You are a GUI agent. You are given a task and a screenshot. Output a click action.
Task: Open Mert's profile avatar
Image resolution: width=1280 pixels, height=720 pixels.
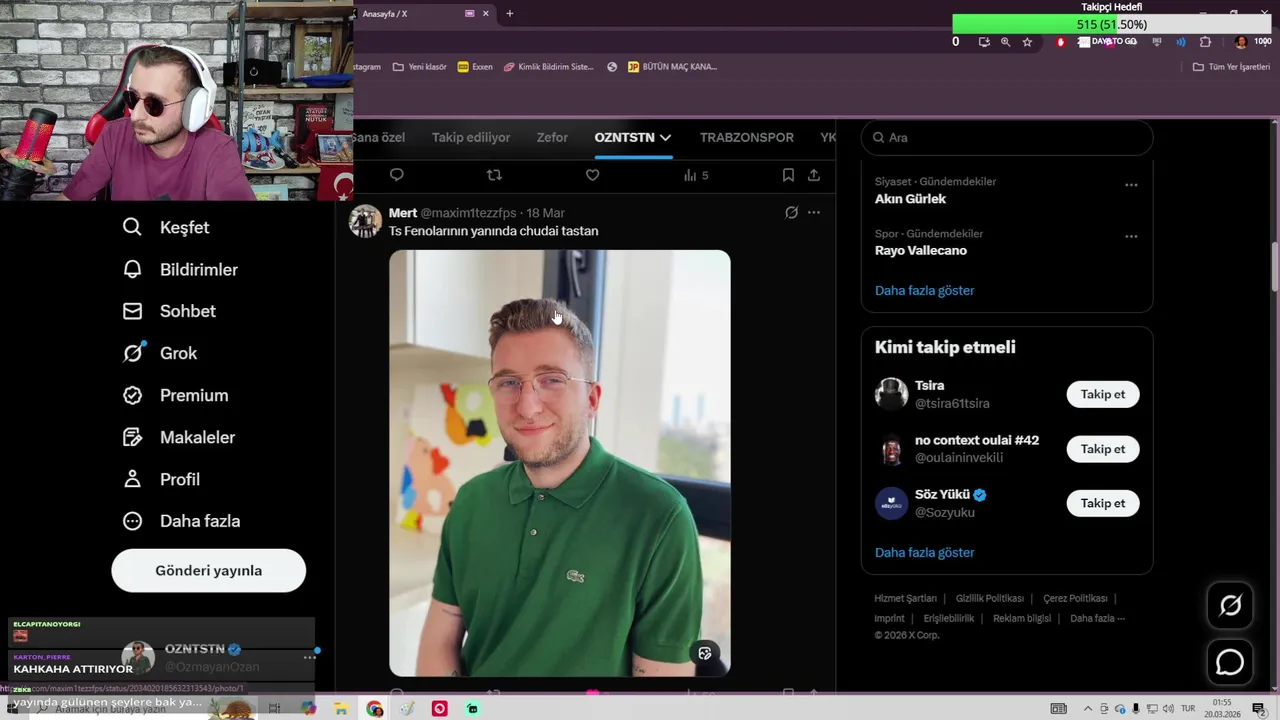pyautogui.click(x=365, y=221)
